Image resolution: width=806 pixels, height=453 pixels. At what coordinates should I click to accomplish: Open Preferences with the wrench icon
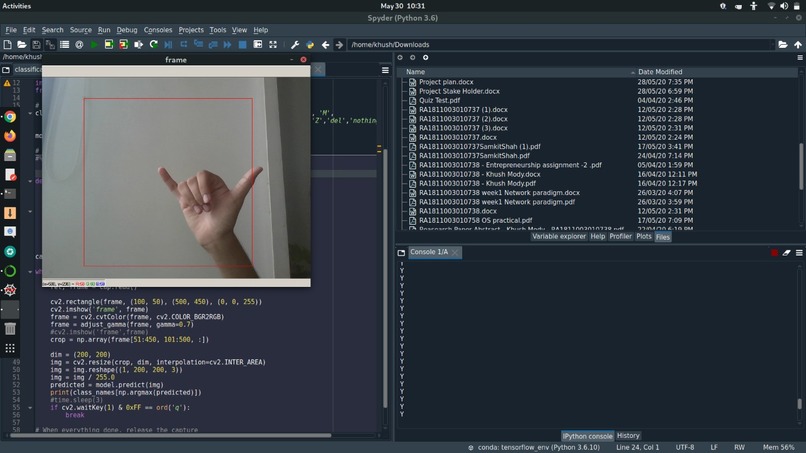(295, 45)
